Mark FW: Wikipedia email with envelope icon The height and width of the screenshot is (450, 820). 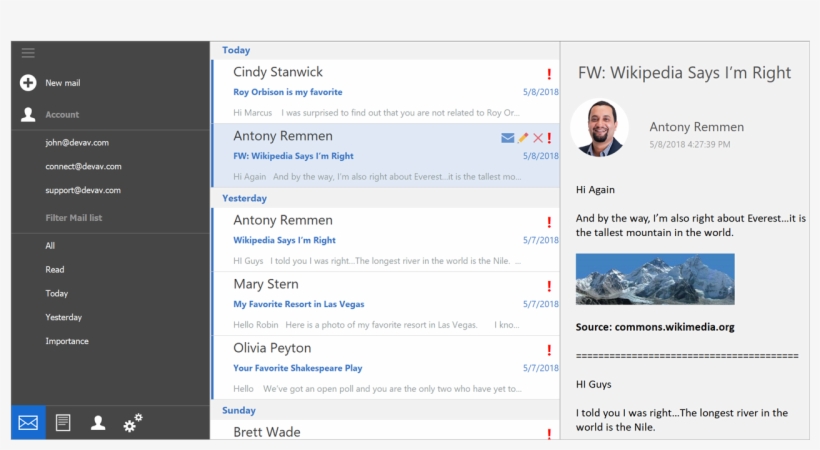click(507, 138)
